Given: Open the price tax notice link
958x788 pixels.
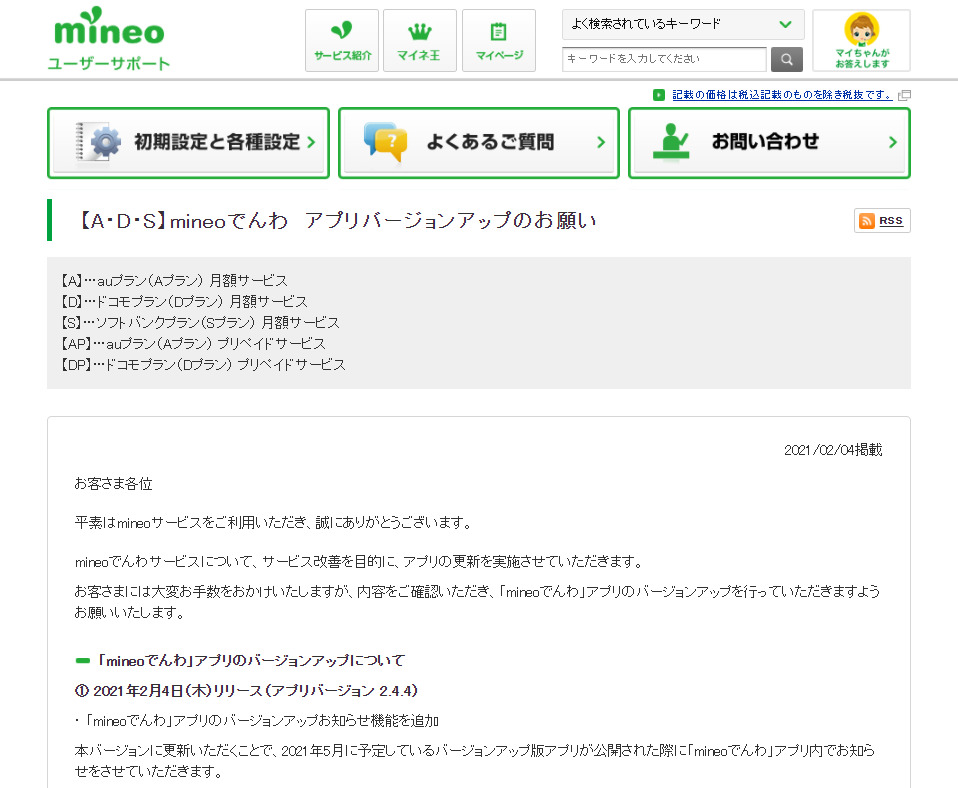Looking at the screenshot, I should pyautogui.click(x=782, y=95).
